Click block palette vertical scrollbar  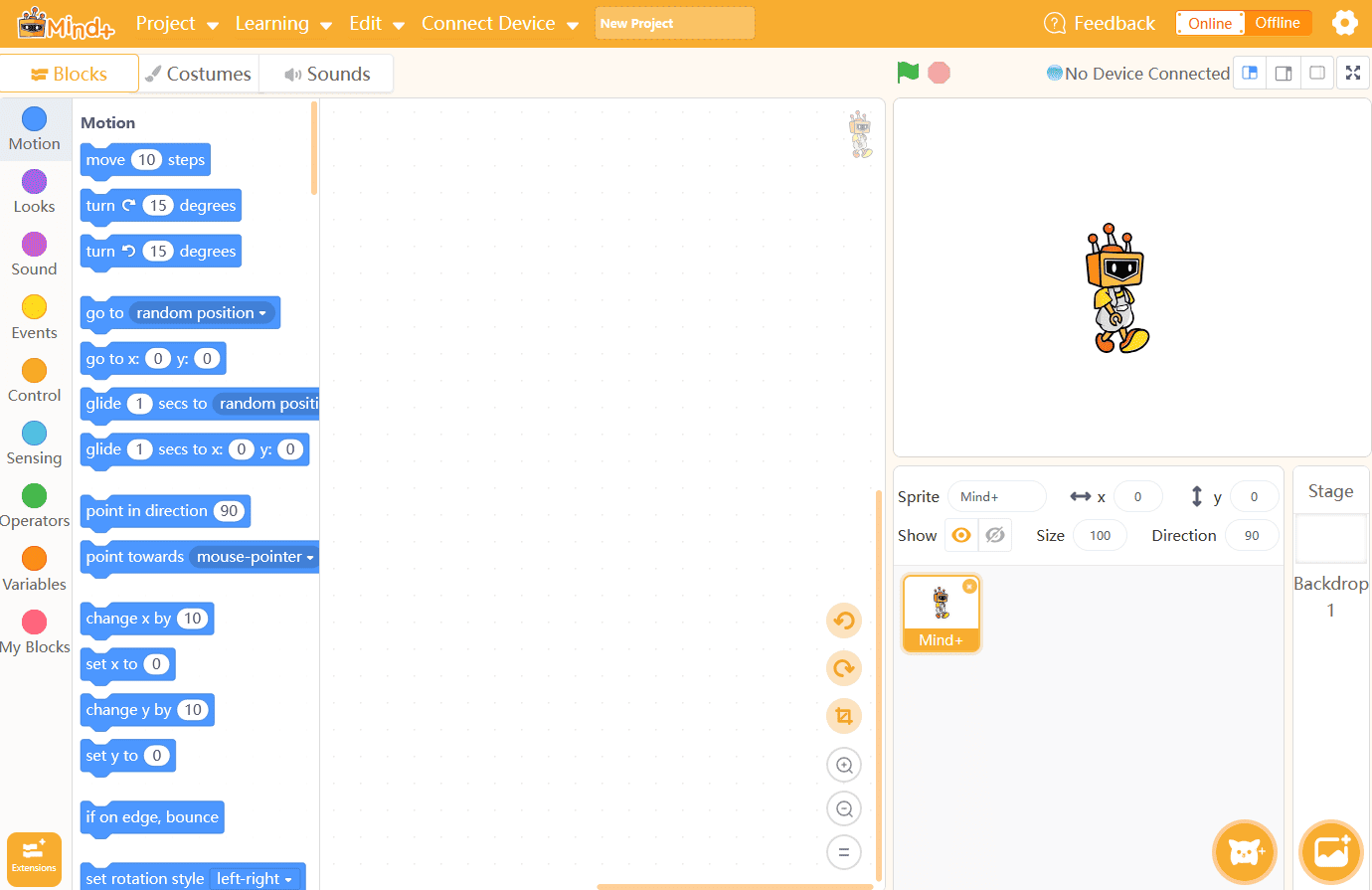(314, 148)
